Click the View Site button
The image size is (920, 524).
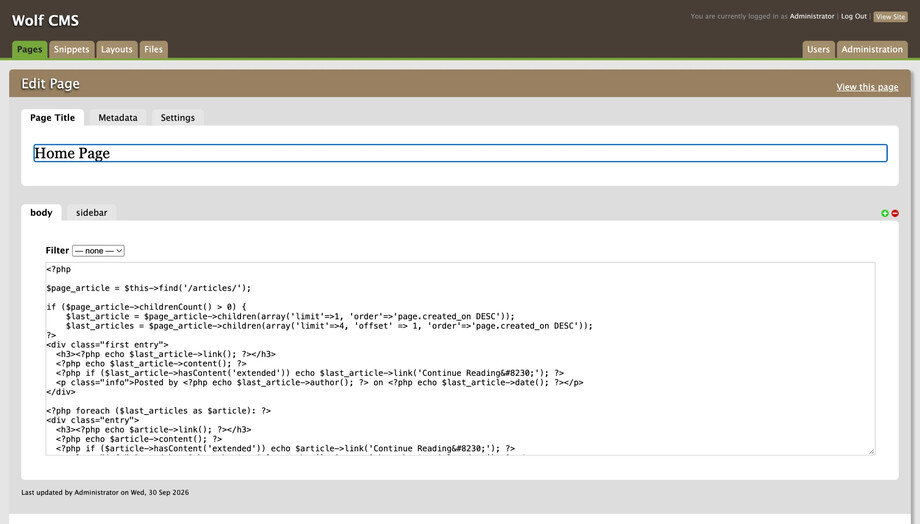(890, 17)
